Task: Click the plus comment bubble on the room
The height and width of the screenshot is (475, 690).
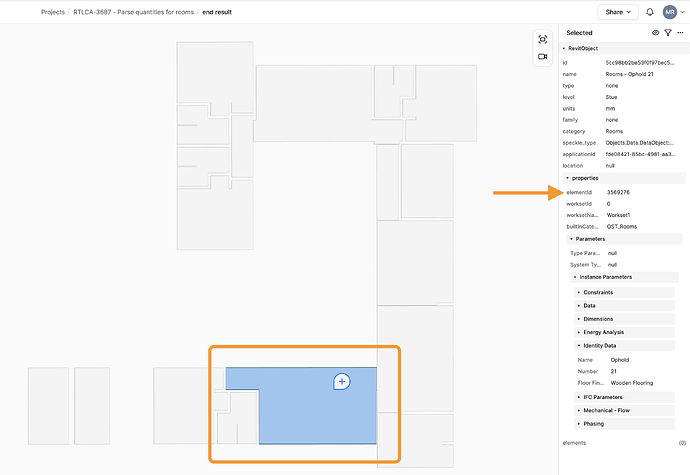Action: click(342, 382)
